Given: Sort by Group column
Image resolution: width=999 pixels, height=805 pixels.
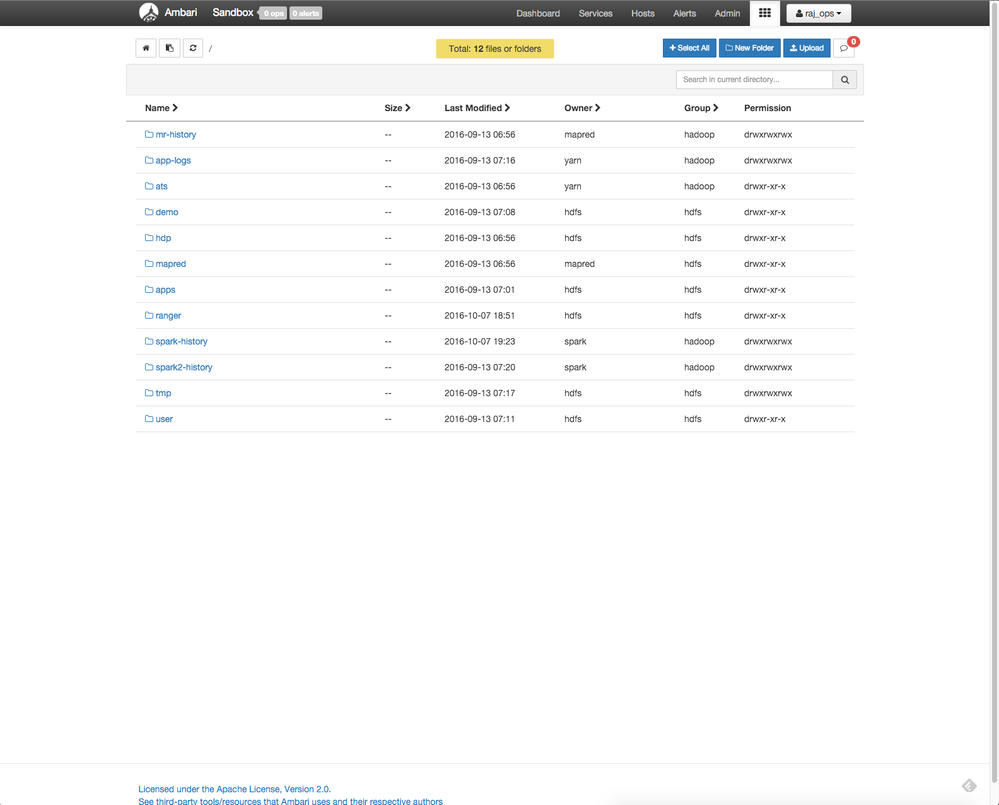Looking at the screenshot, I should coord(701,108).
